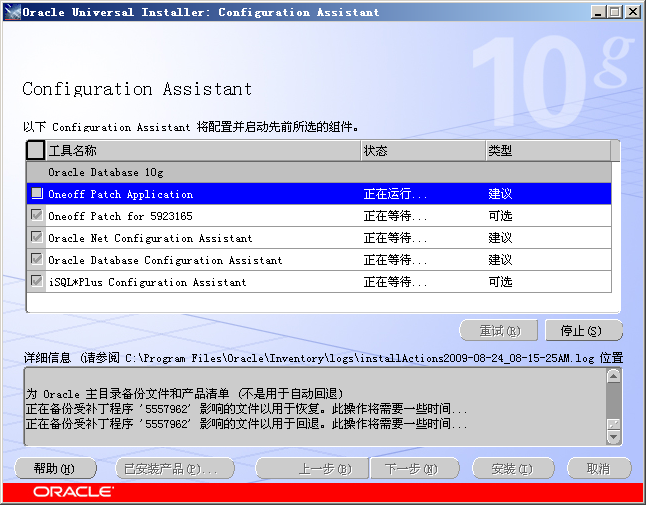Minimize the installer window
Screen dimensions: 646x505
click(x=599, y=12)
